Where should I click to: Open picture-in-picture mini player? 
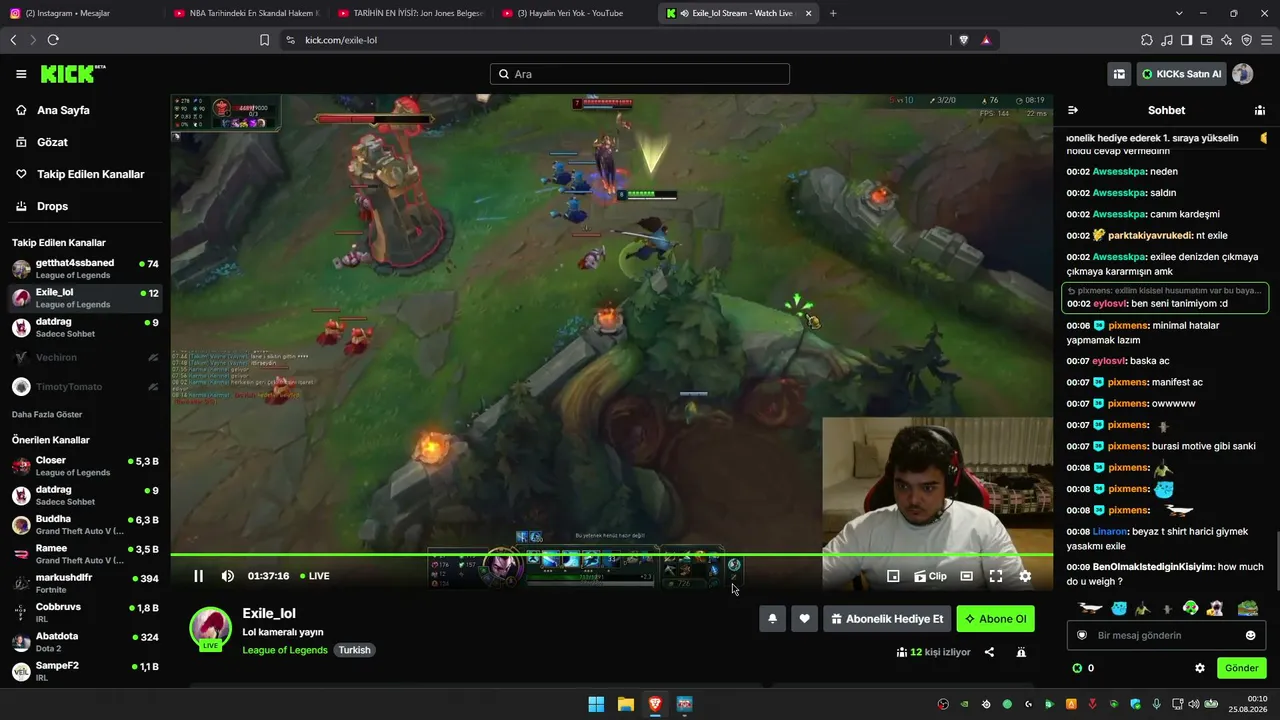click(x=893, y=576)
